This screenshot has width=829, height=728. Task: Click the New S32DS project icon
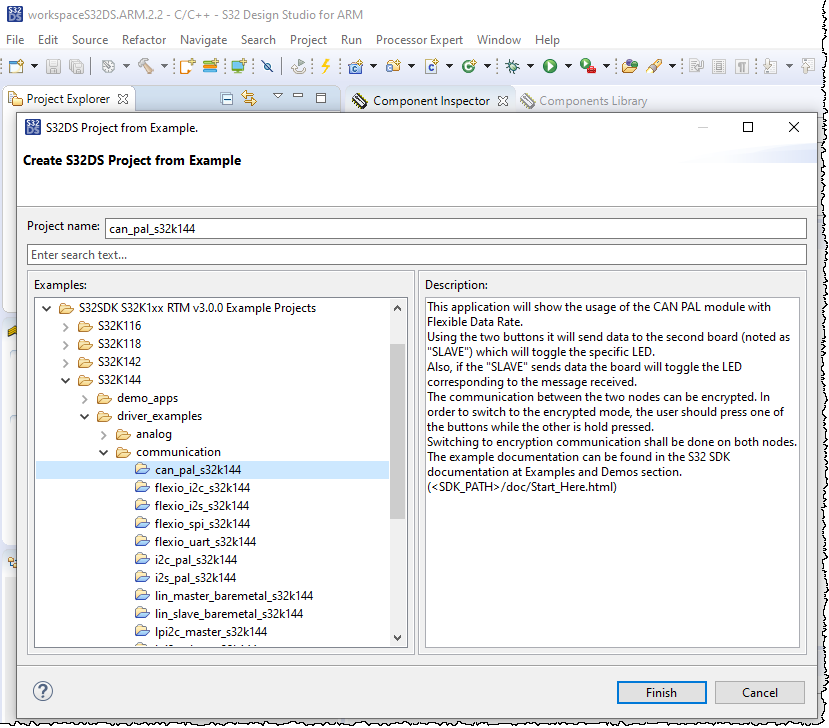[187, 66]
